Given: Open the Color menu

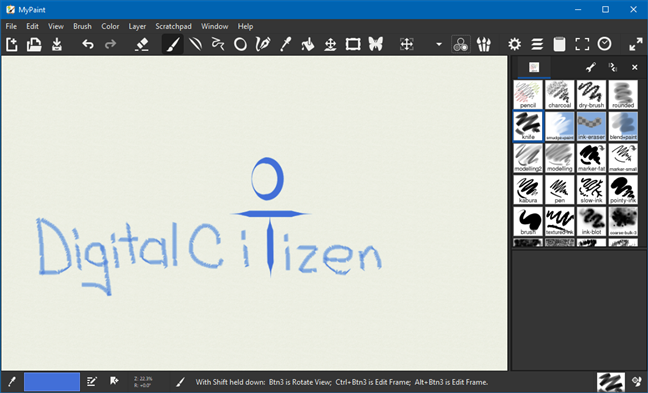Looking at the screenshot, I should pos(110,26).
